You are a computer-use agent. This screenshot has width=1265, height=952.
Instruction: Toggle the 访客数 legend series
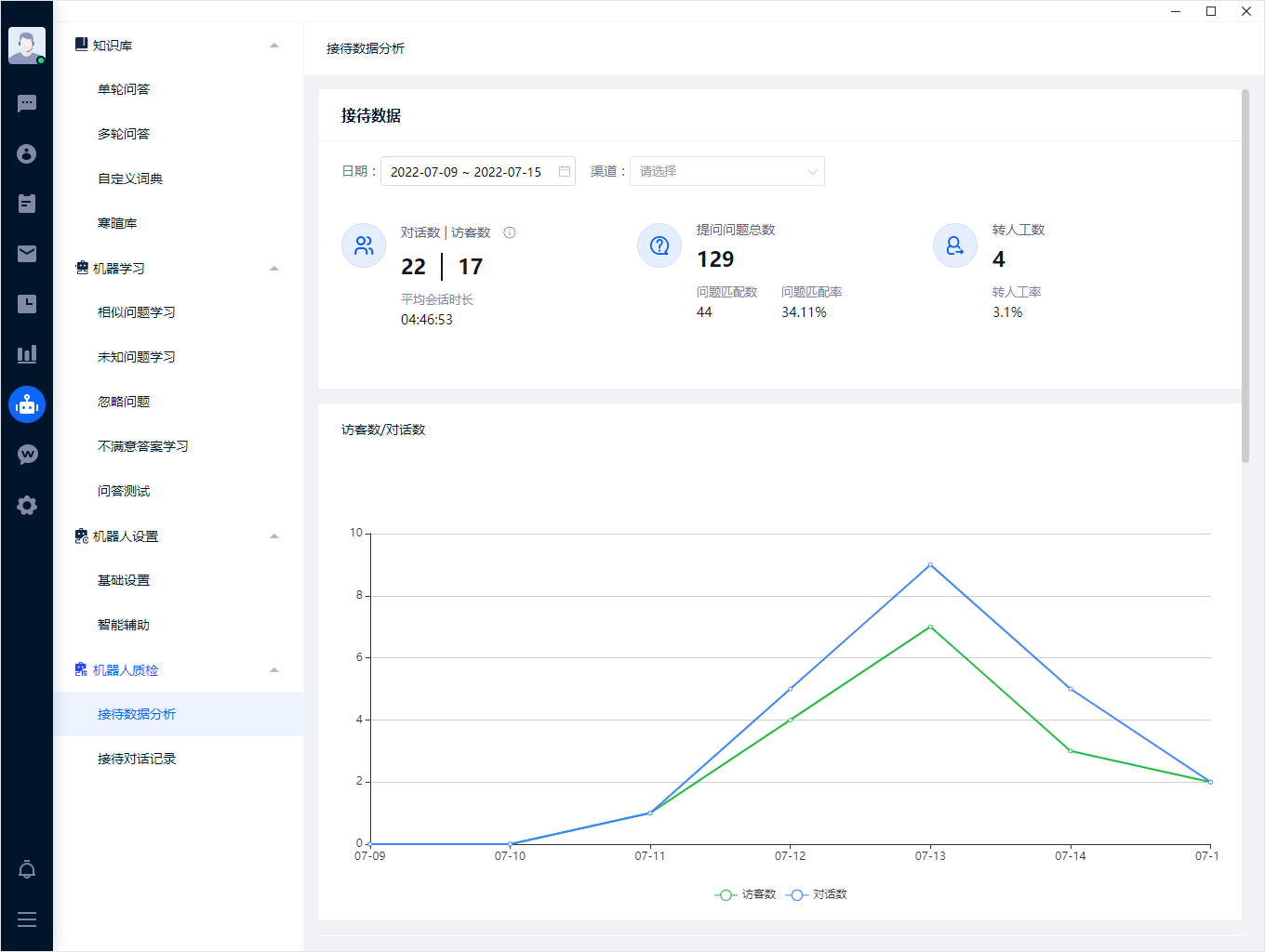[745, 894]
